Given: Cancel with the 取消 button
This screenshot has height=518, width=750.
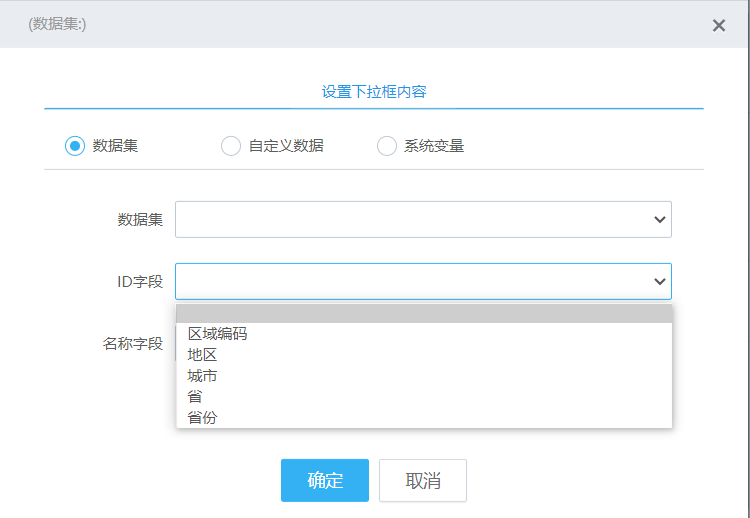Looking at the screenshot, I should pyautogui.click(x=423, y=480).
